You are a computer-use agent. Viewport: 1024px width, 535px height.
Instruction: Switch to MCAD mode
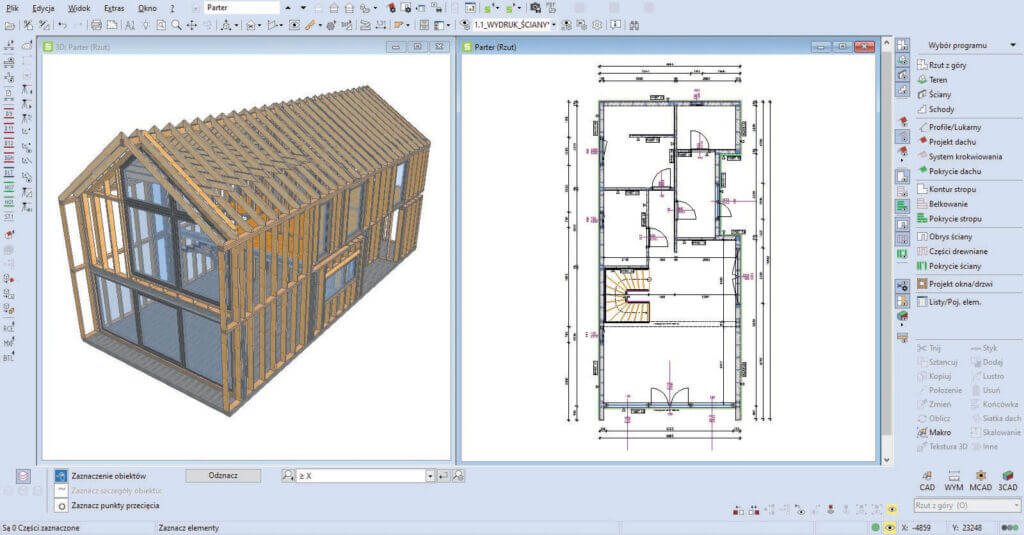[x=980, y=480]
